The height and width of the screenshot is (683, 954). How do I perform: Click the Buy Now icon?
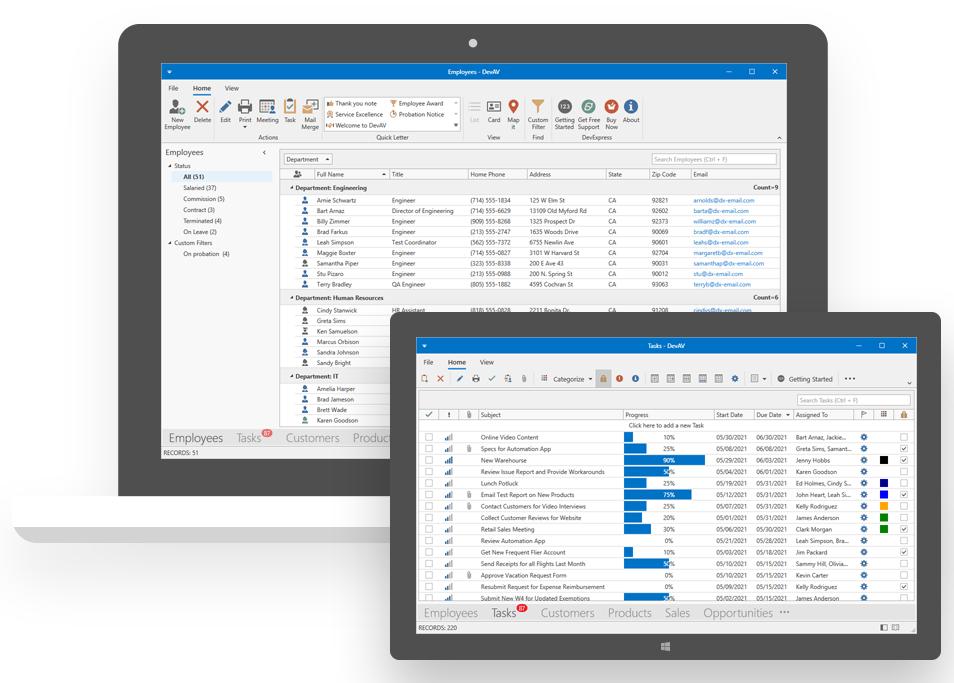pos(611,106)
